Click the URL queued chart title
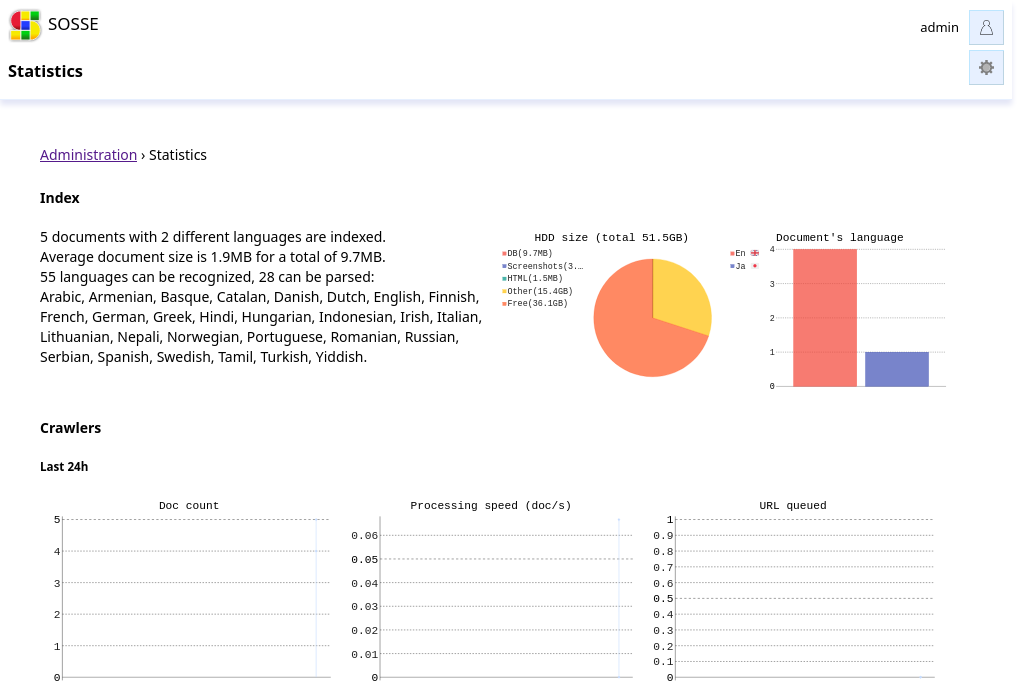Image resolution: width=1024 pixels, height=683 pixels. point(793,505)
